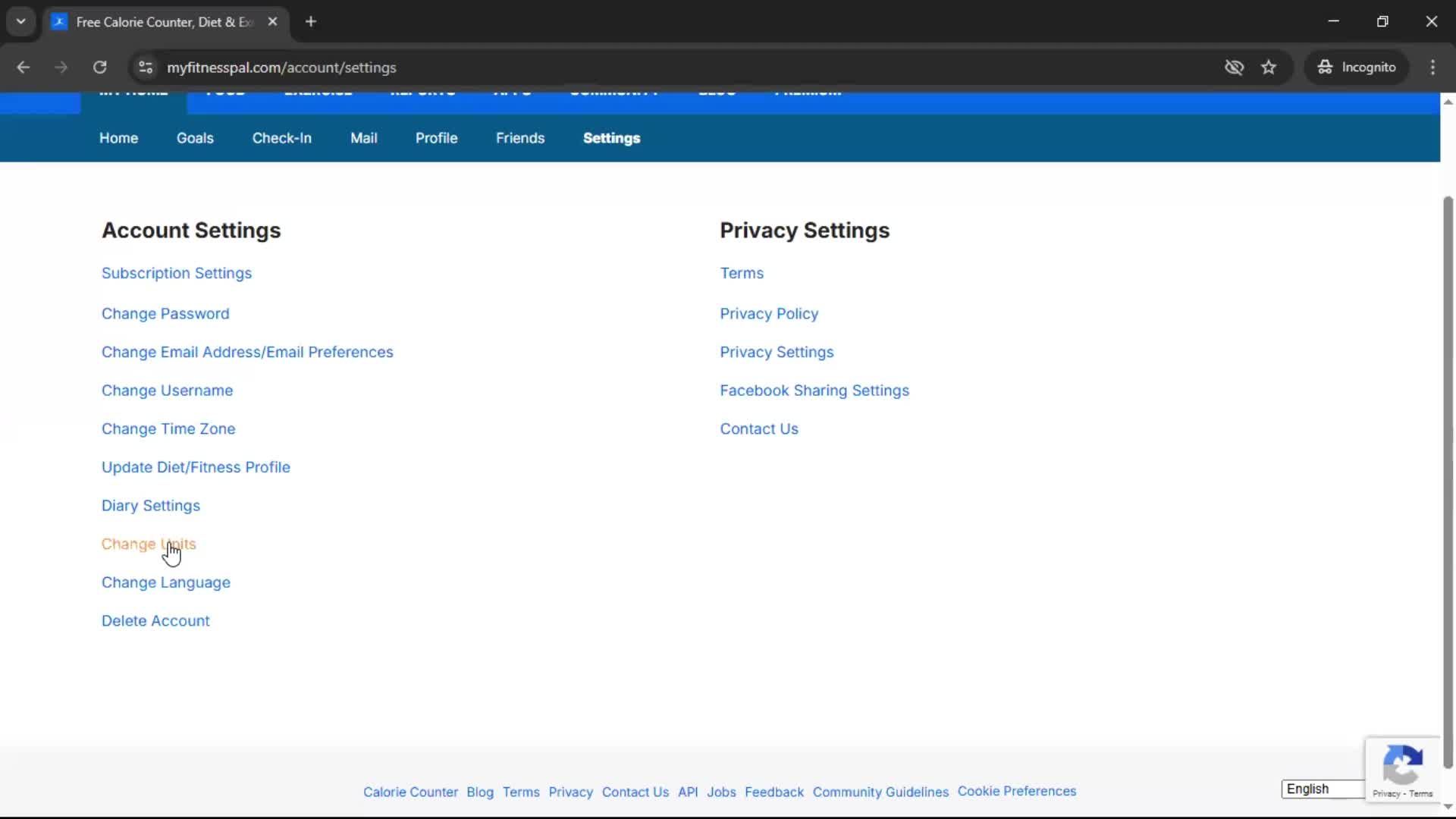Viewport: 1456px width, 819px height.
Task: Open Cookie Preferences footer link
Action: tap(1017, 791)
